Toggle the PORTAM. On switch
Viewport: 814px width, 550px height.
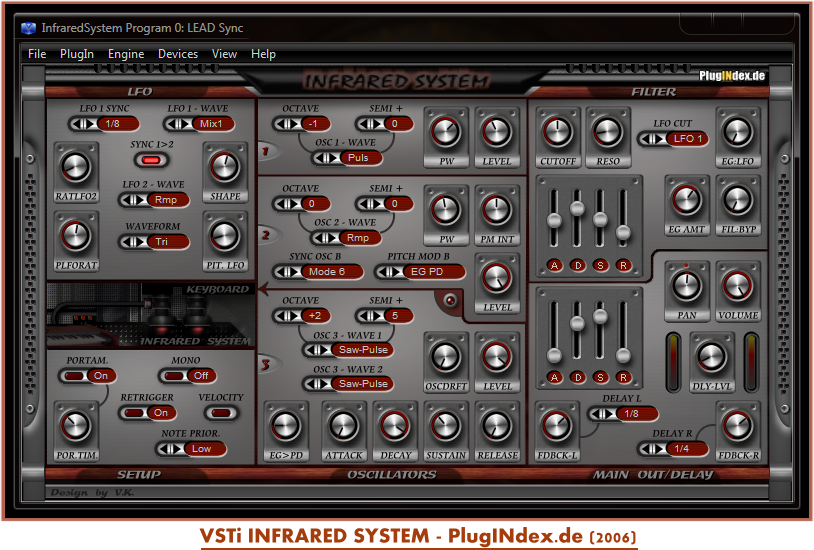pyautogui.click(x=90, y=376)
